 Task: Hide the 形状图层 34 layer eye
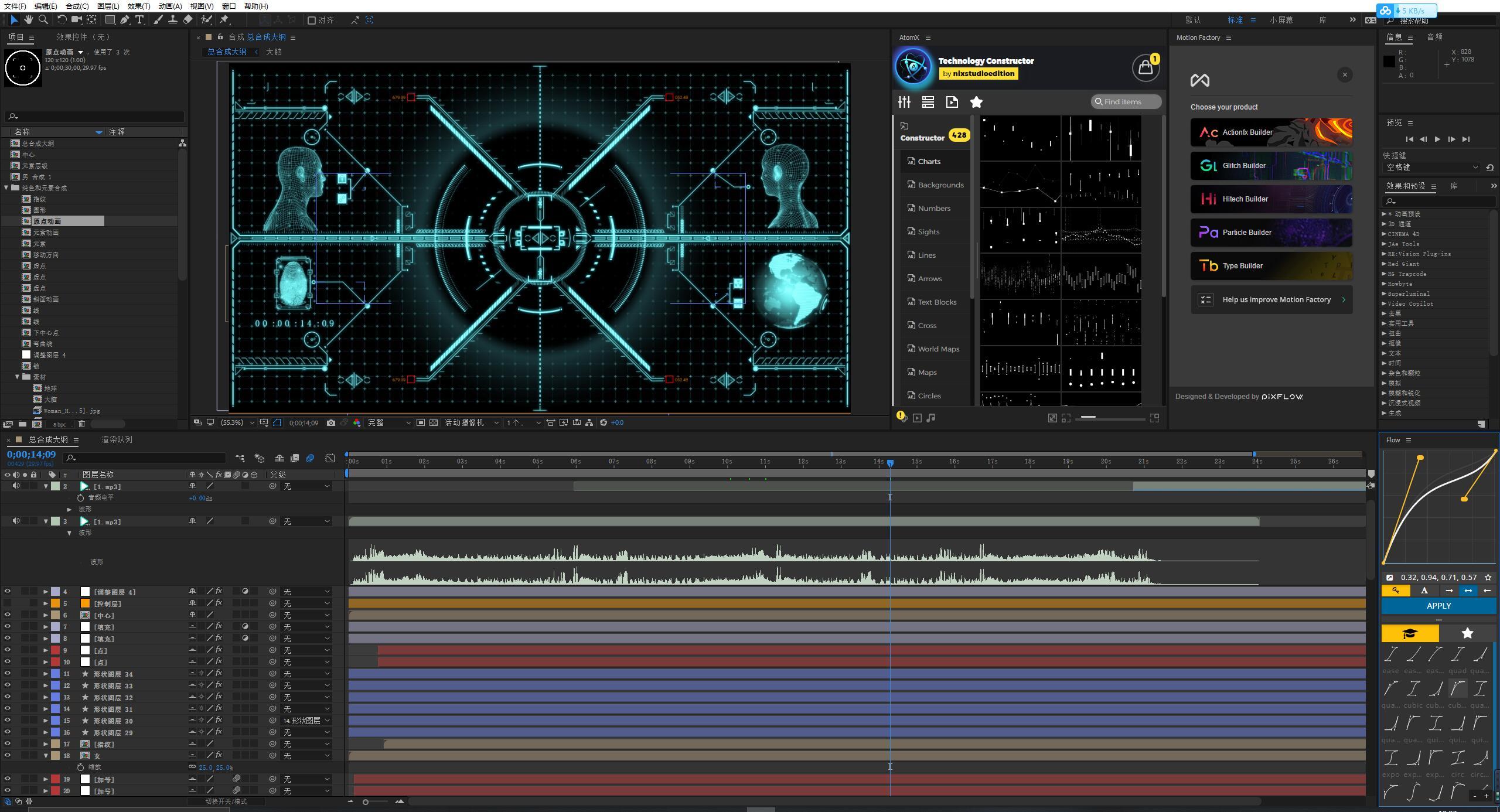tap(7, 674)
